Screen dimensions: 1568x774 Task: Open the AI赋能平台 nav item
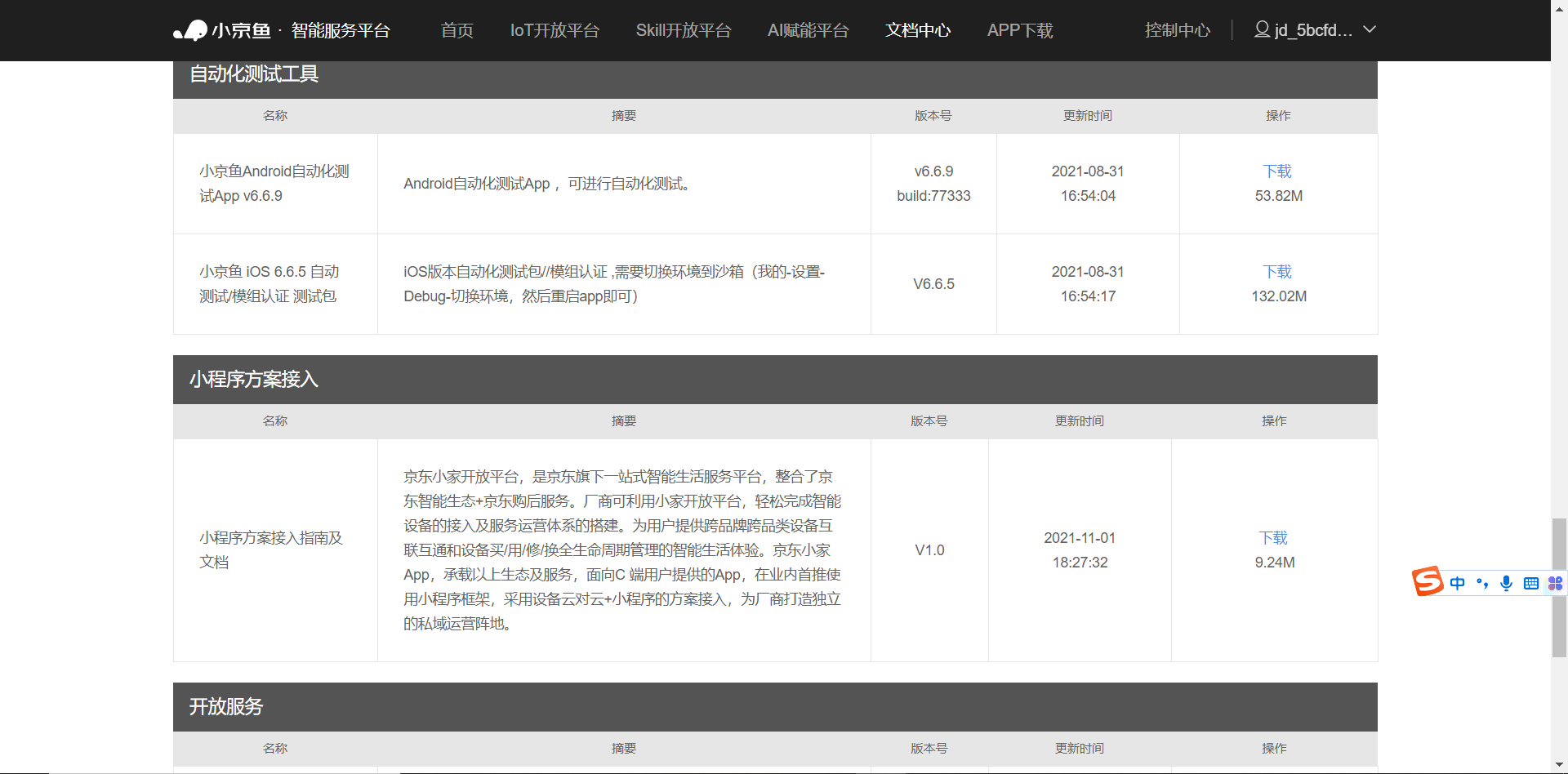pos(808,30)
